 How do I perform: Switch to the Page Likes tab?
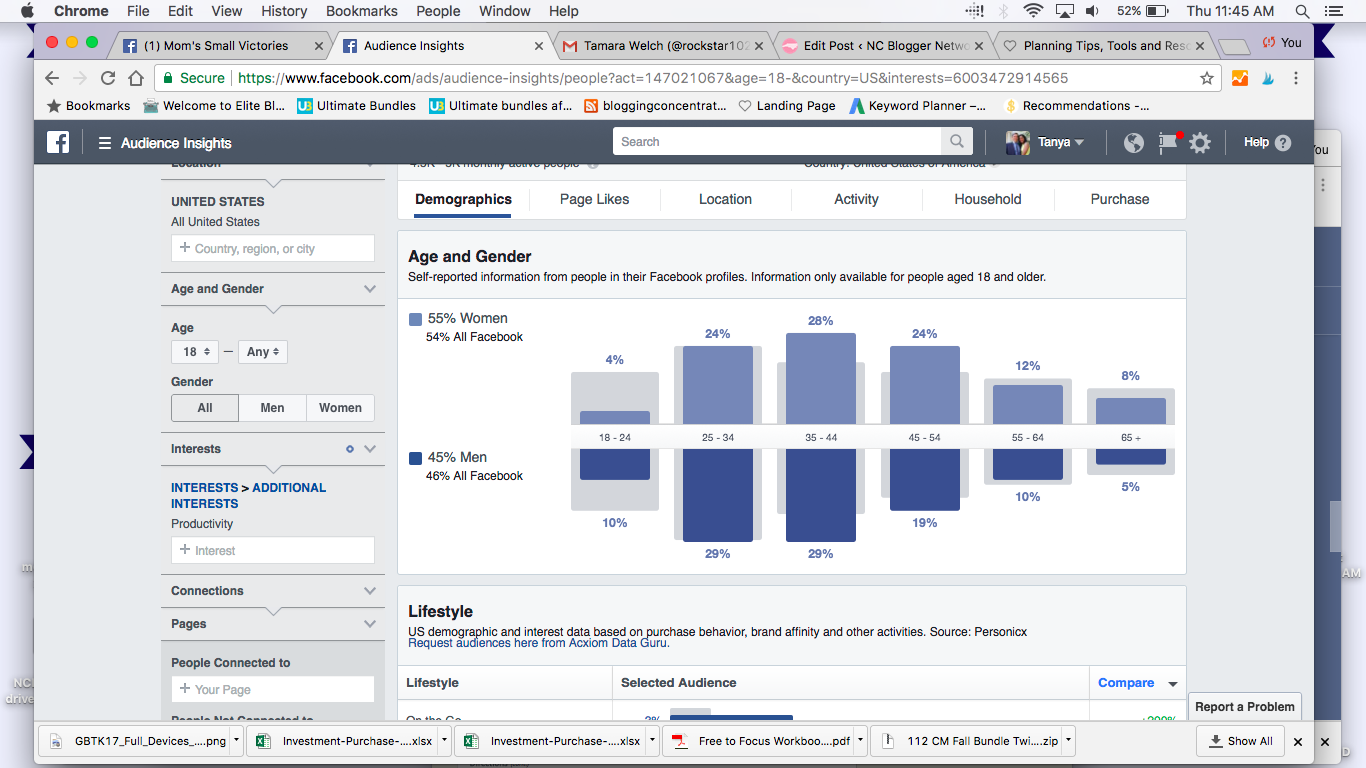click(594, 199)
